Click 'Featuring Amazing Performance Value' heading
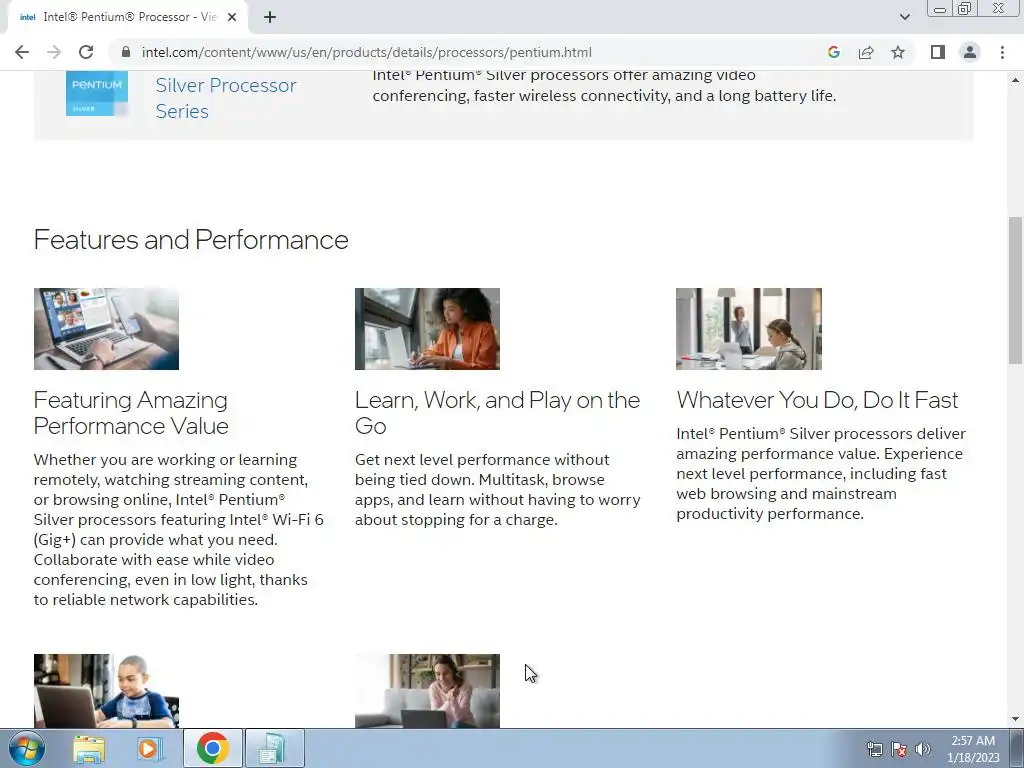The height and width of the screenshot is (768, 1024). point(131,413)
